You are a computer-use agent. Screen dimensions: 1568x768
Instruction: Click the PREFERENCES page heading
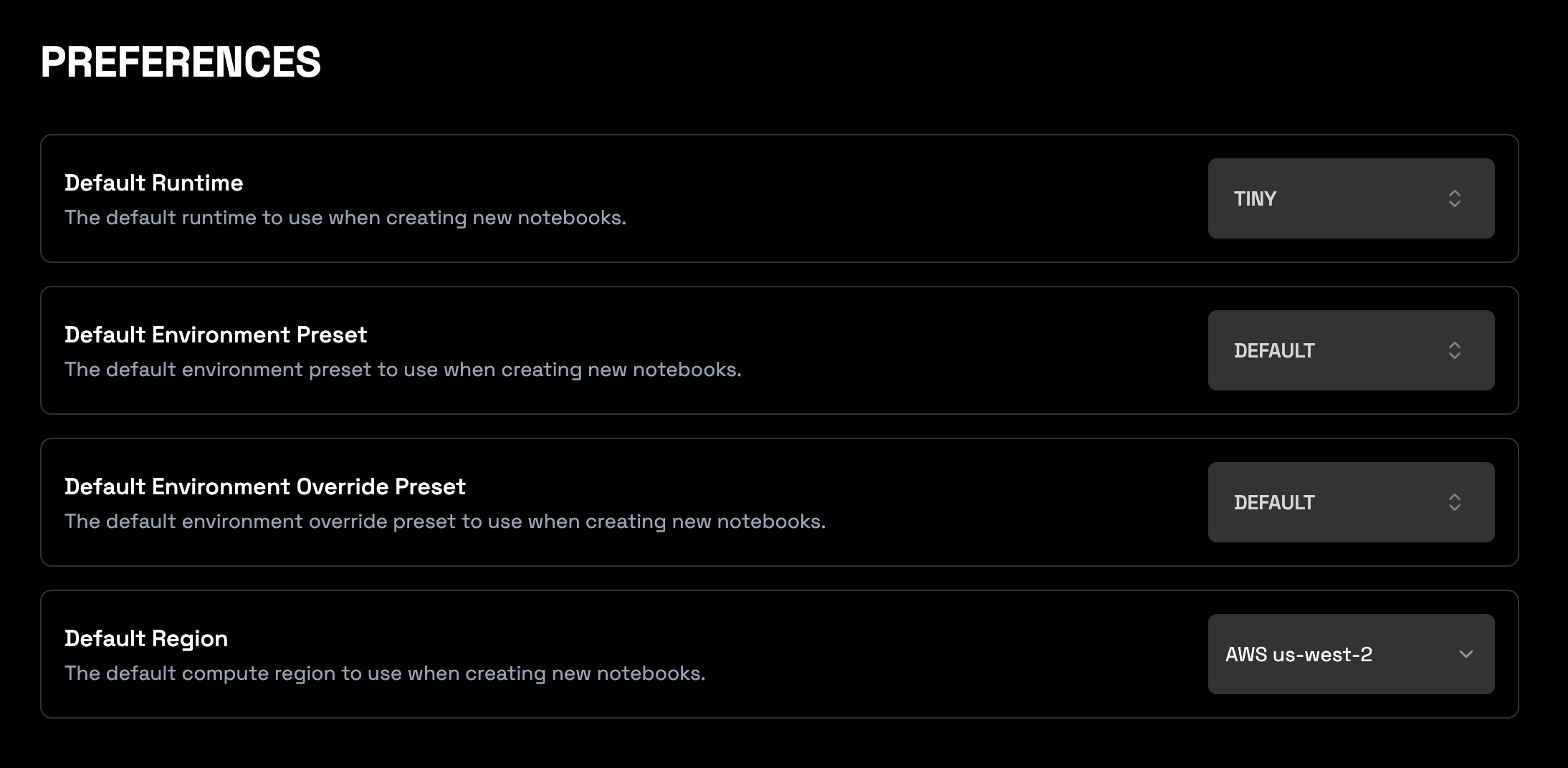tap(181, 62)
